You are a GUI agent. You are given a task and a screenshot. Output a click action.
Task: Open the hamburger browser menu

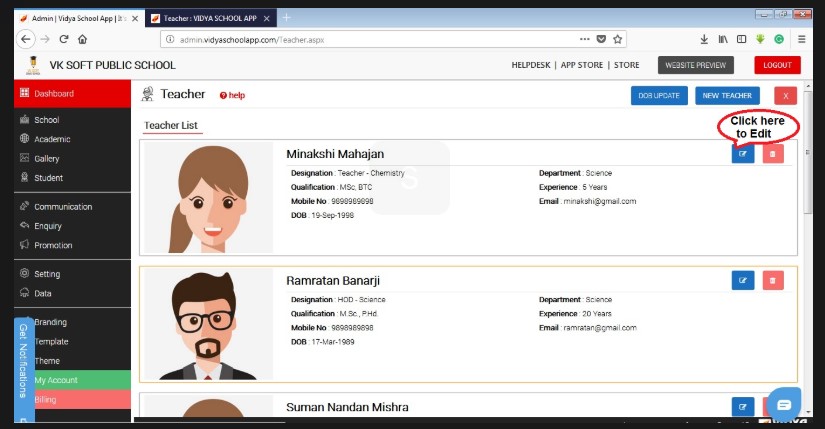coord(801,39)
